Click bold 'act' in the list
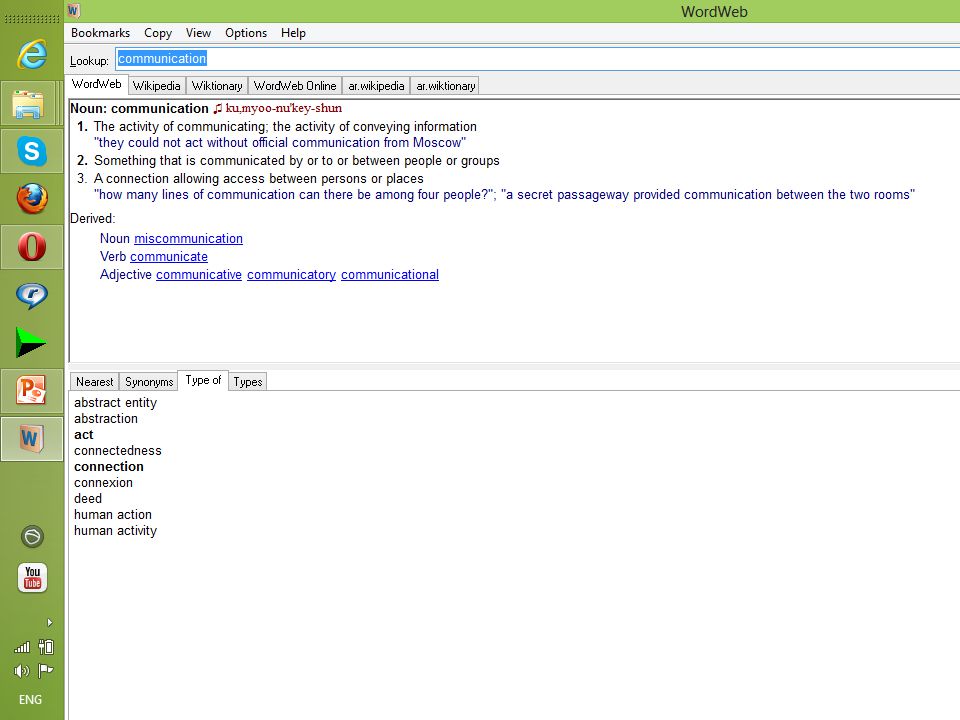 pos(84,435)
